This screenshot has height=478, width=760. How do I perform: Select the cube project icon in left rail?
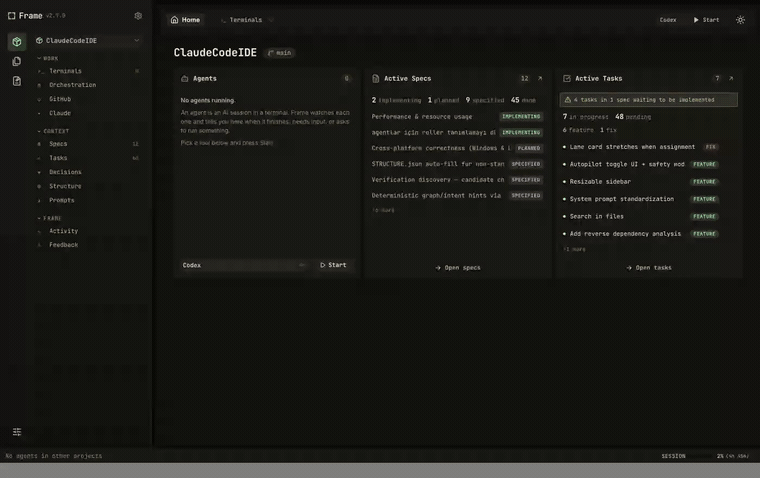tap(17, 42)
